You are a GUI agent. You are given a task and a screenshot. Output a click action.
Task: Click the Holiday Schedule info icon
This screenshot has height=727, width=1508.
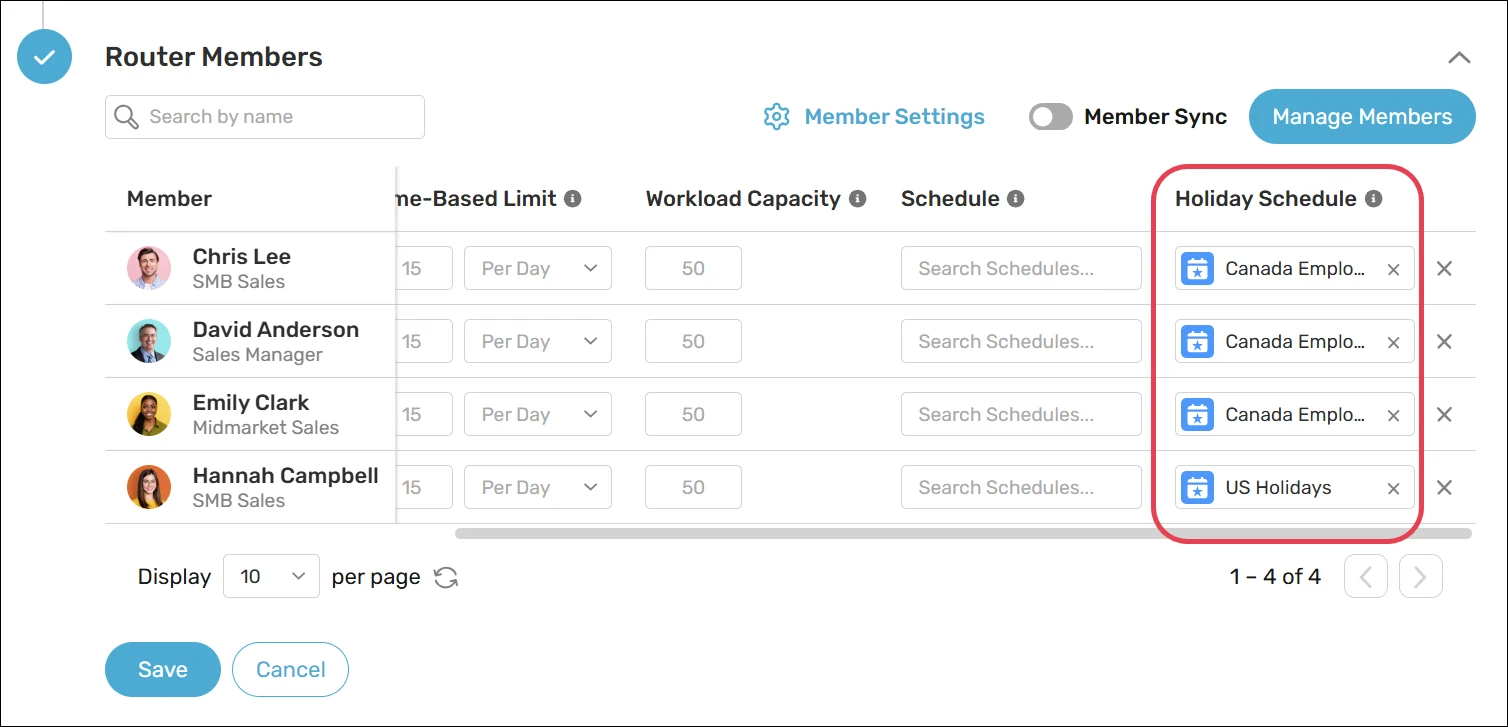click(x=1374, y=199)
